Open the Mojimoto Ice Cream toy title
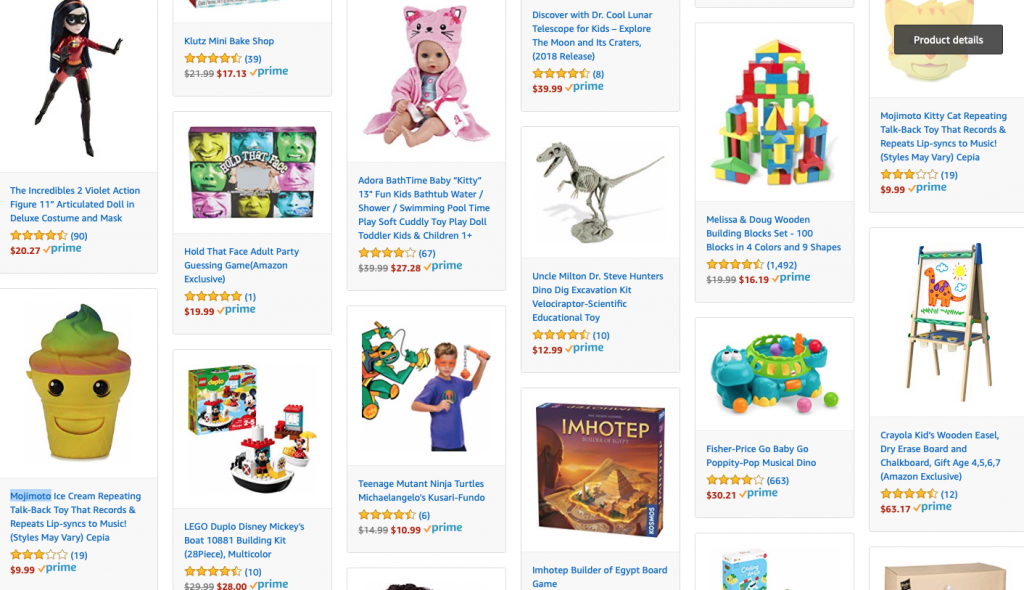1024x590 pixels. click(75, 516)
